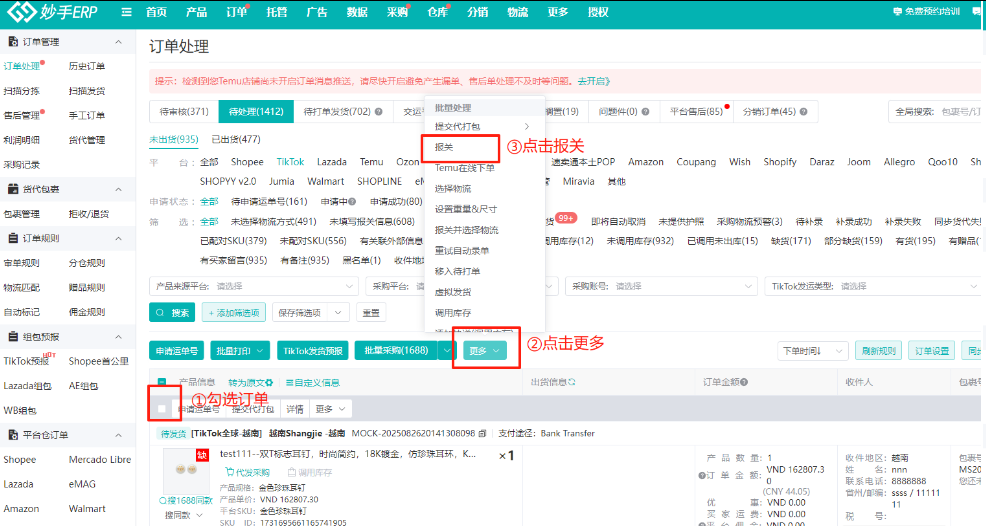Click the 去开启 link in the warning
The width and height of the screenshot is (986, 526).
594,81
